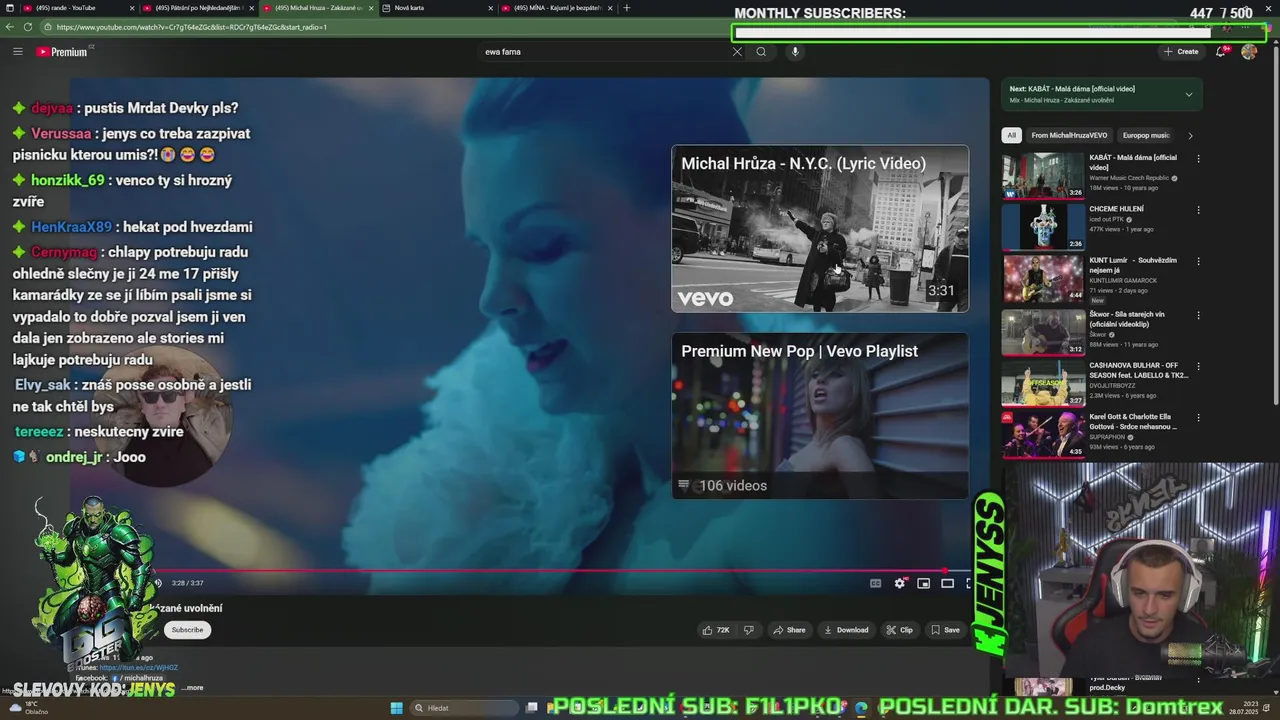Open the YouTube hamburger guide menu
1280x720 pixels.
click(x=17, y=51)
